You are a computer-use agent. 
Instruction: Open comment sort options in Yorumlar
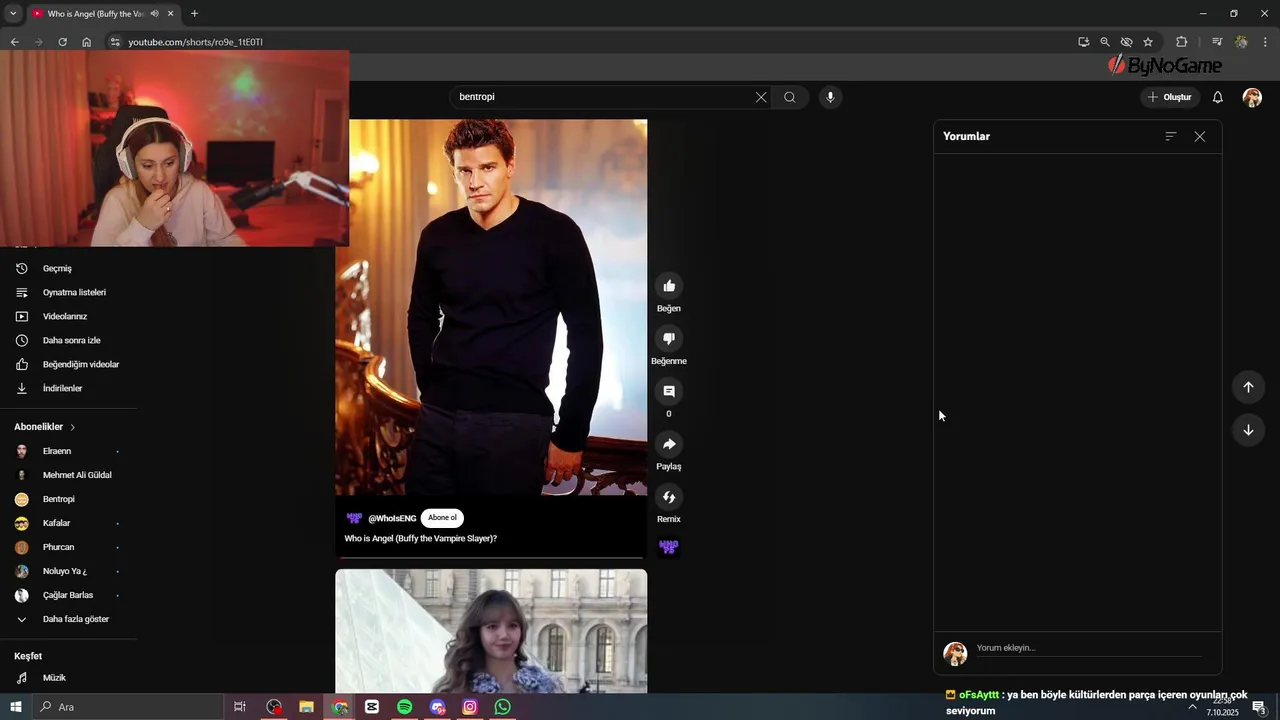pos(1171,136)
